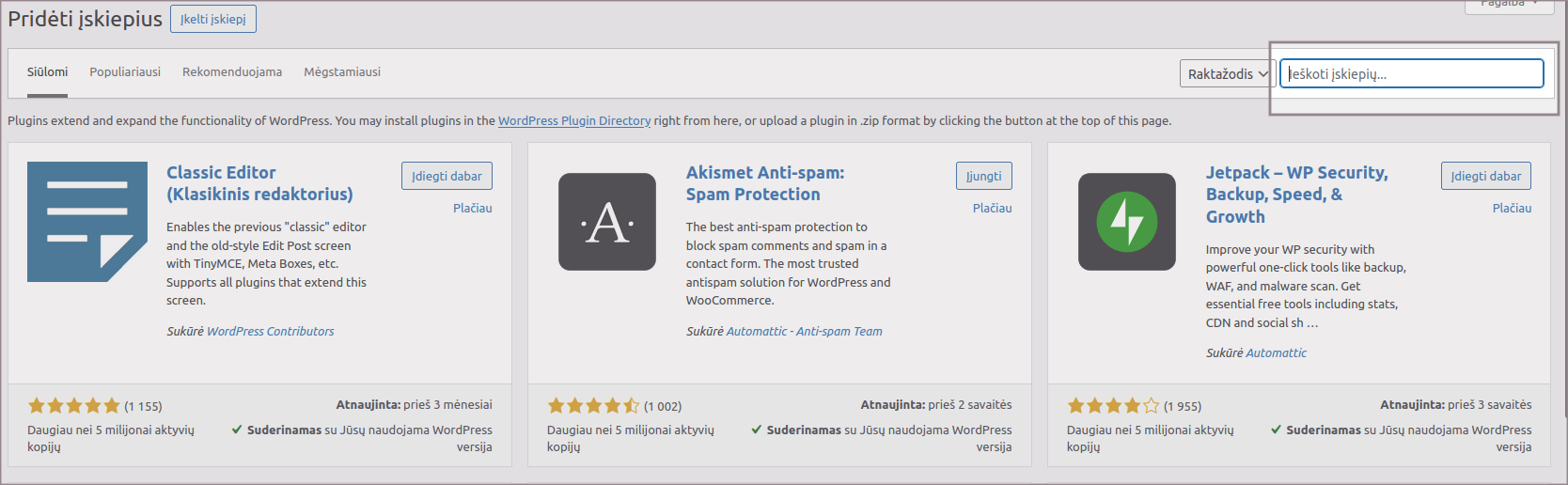Click the Jetpack star rating

[x=1113, y=406]
